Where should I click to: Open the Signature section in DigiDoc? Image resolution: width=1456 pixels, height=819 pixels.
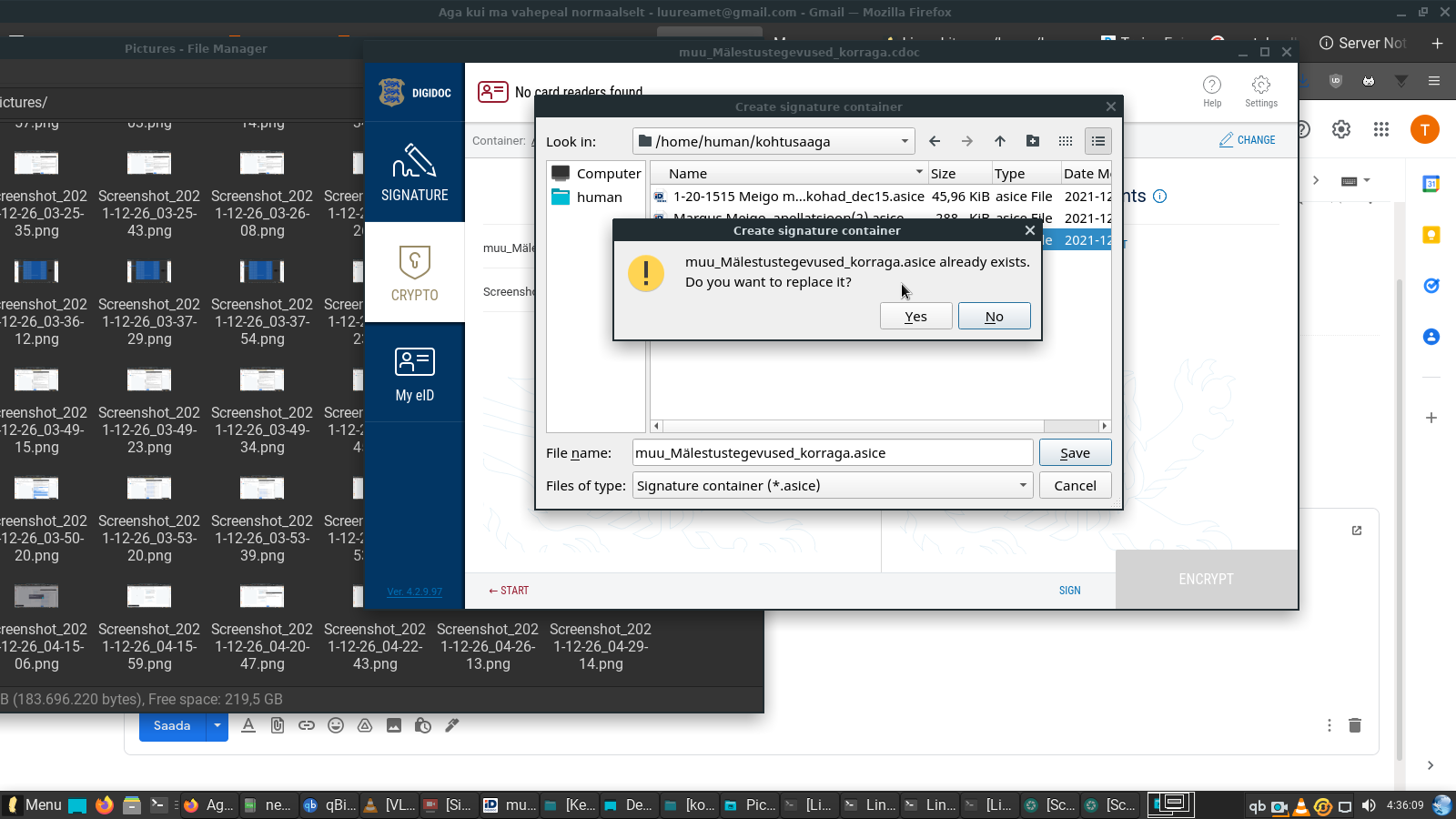414,172
